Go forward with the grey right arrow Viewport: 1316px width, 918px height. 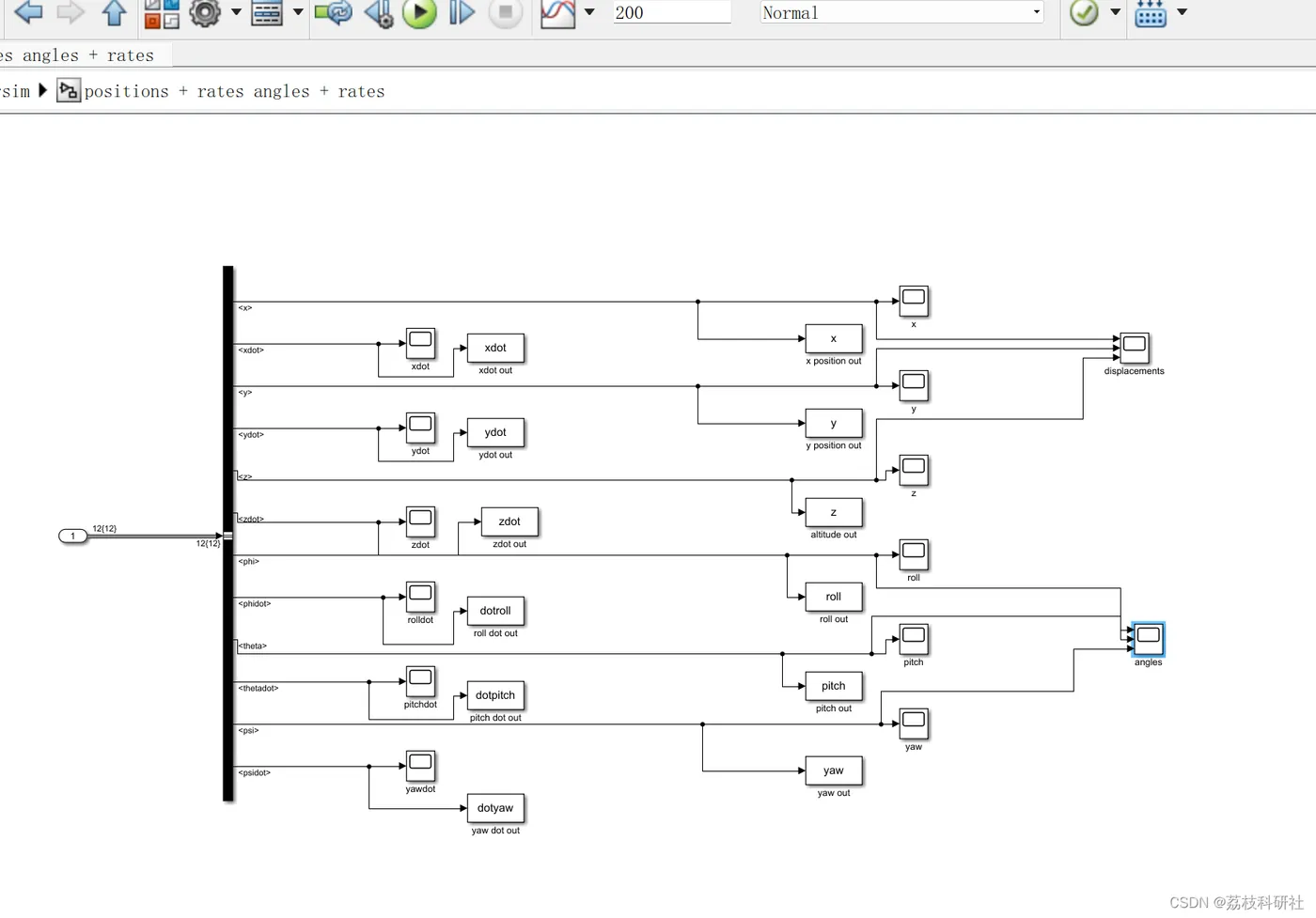70,12
